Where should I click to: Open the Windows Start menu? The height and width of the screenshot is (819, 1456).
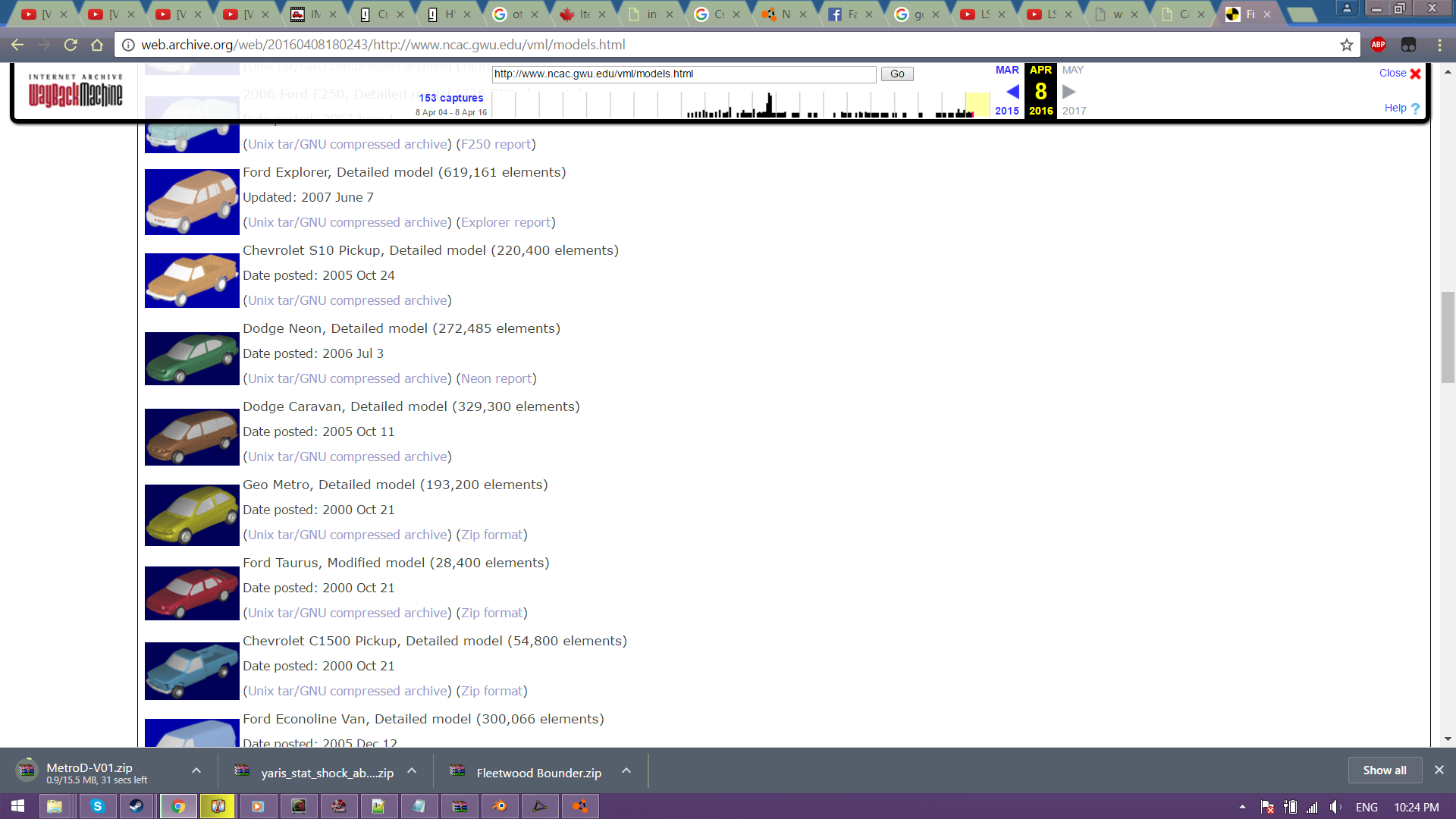pos(18,806)
